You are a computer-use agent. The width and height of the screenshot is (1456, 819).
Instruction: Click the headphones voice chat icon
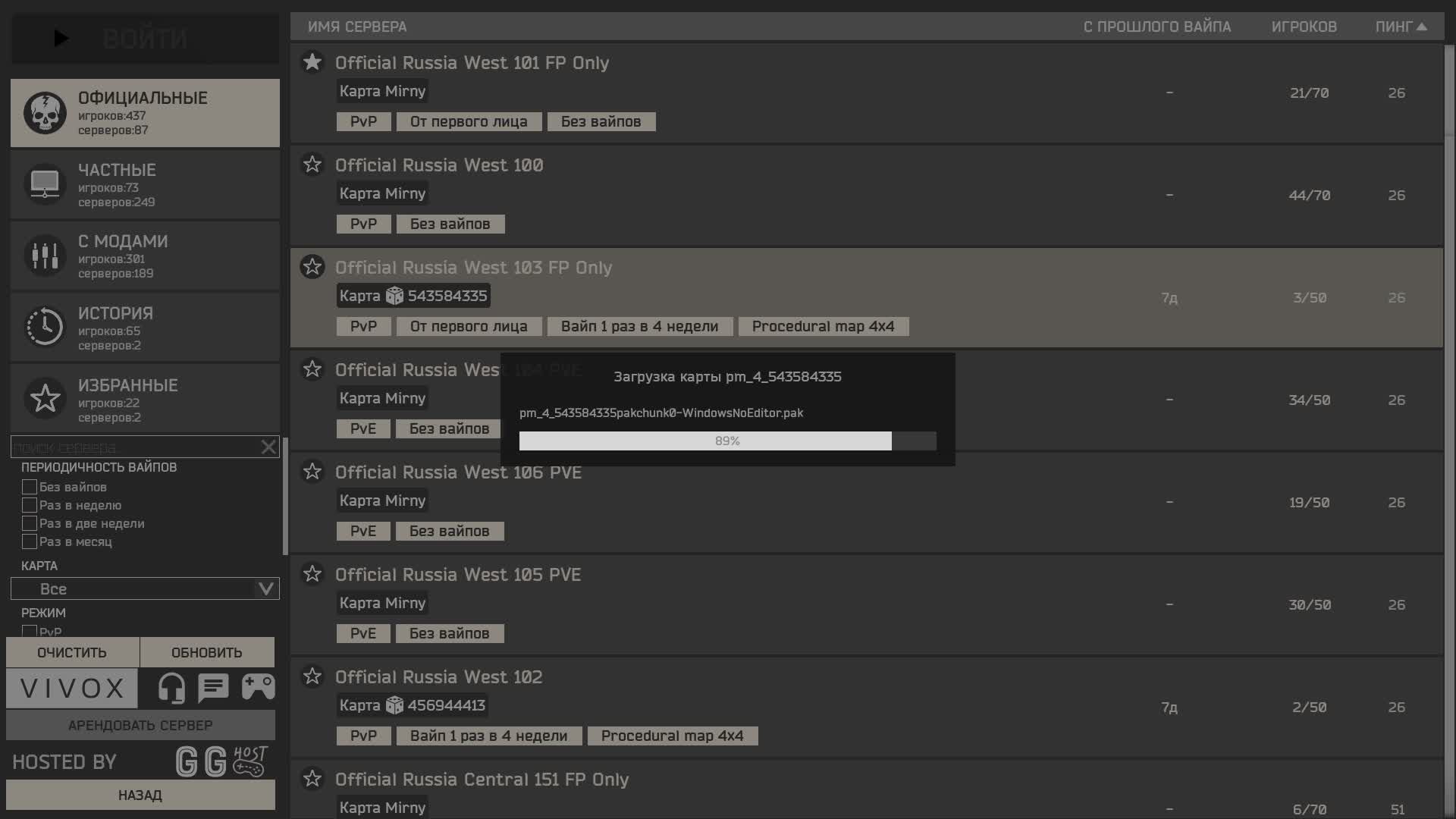pyautogui.click(x=171, y=689)
